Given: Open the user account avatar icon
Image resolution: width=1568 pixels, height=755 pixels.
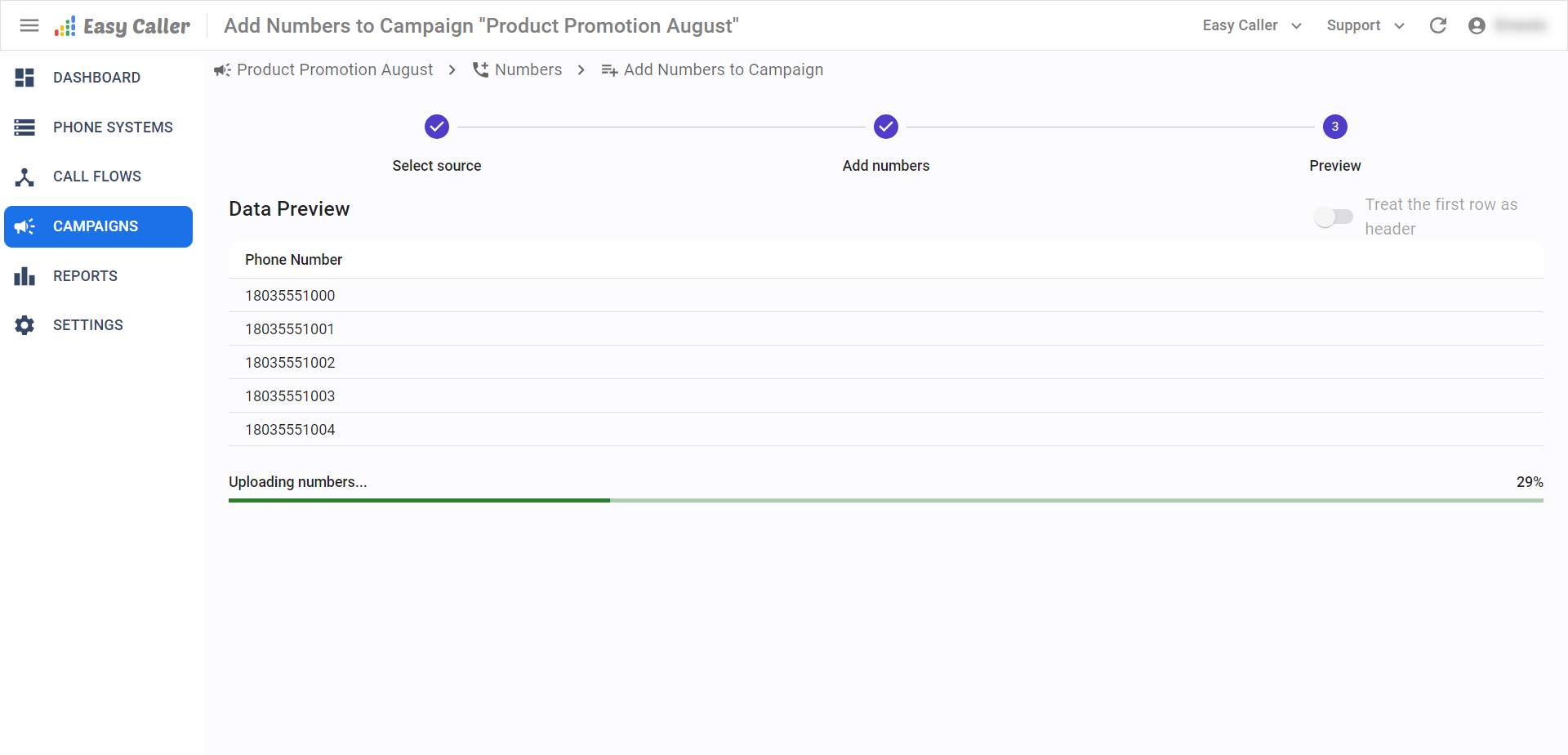Looking at the screenshot, I should pos(1477,25).
